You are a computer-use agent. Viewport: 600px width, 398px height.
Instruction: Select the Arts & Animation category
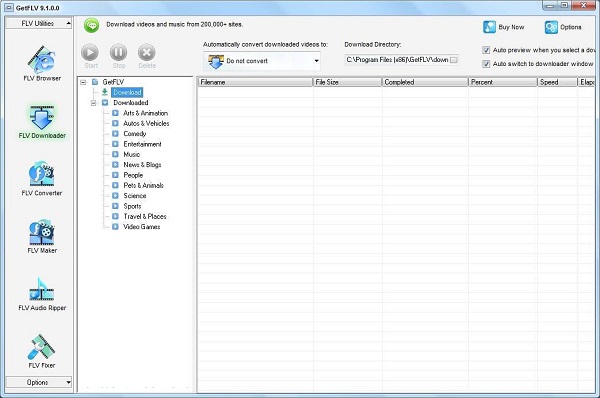(145, 113)
